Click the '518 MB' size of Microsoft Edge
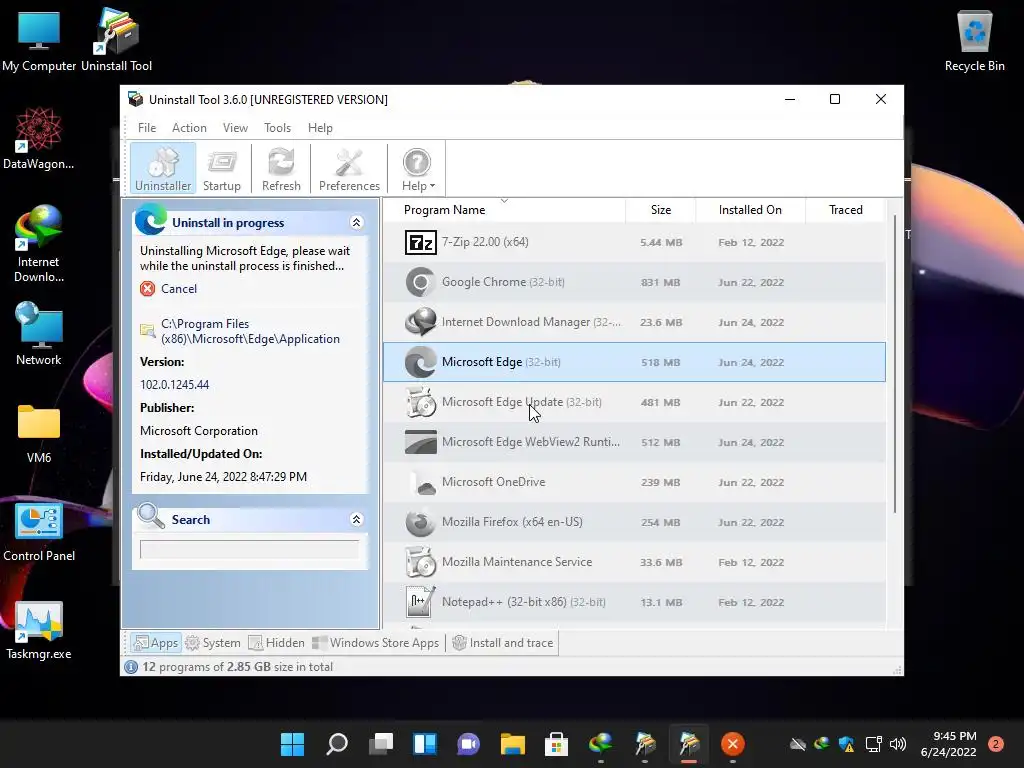This screenshot has width=1024, height=768. click(x=660, y=362)
